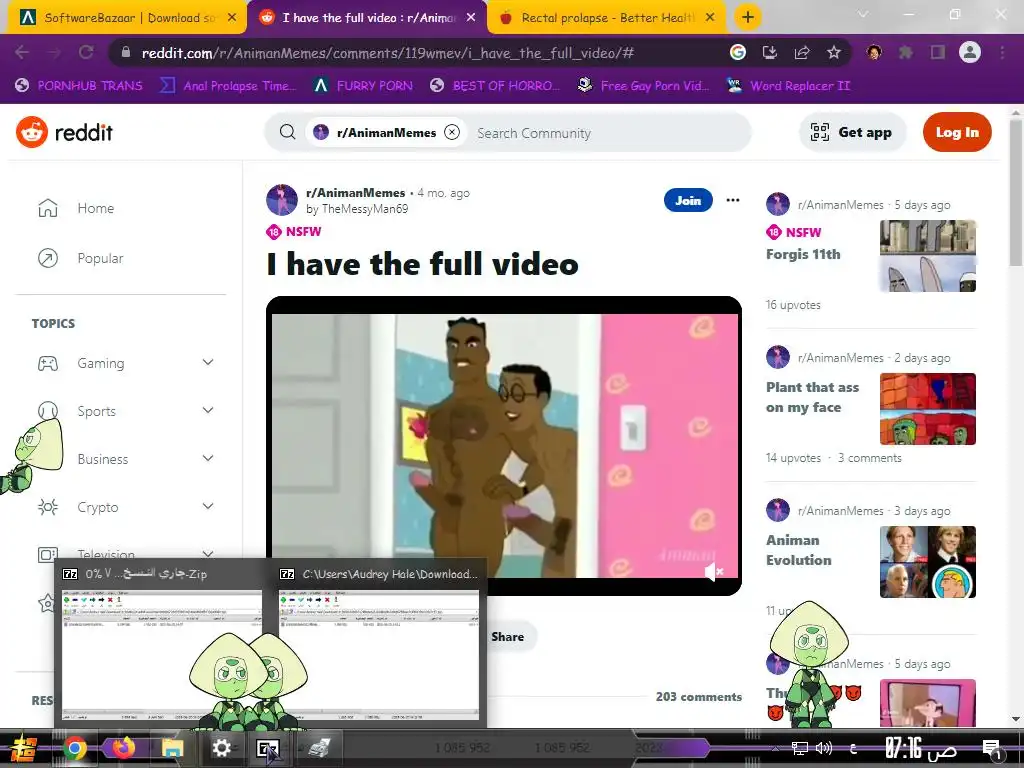The width and height of the screenshot is (1024, 768).
Task: Reload the current page
Action: 86,52
